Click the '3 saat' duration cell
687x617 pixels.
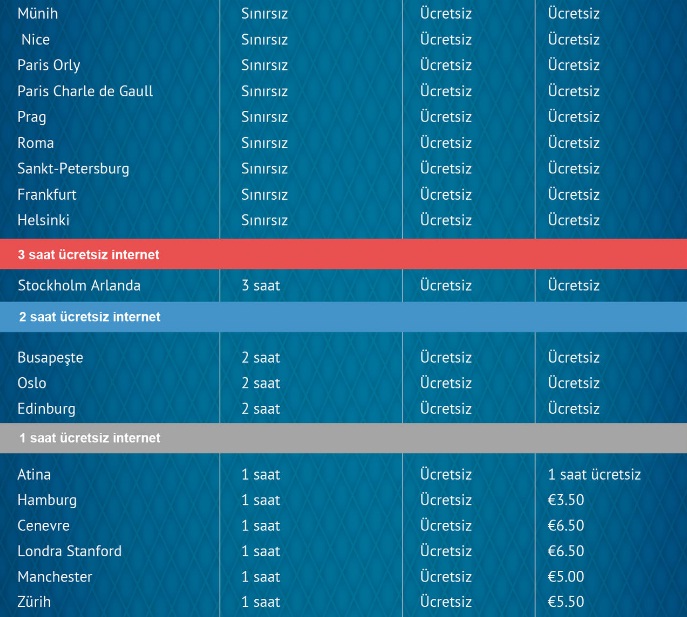coord(260,286)
